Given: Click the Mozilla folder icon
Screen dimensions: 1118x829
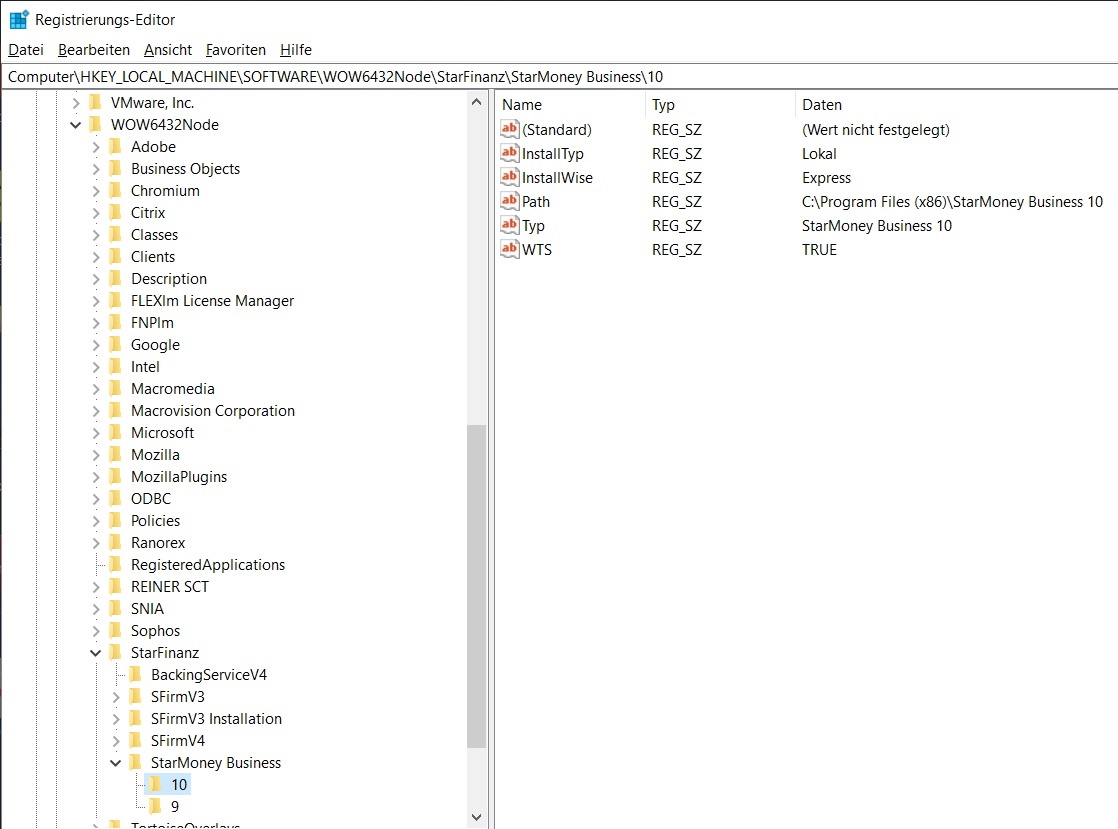Looking at the screenshot, I should (x=116, y=455).
